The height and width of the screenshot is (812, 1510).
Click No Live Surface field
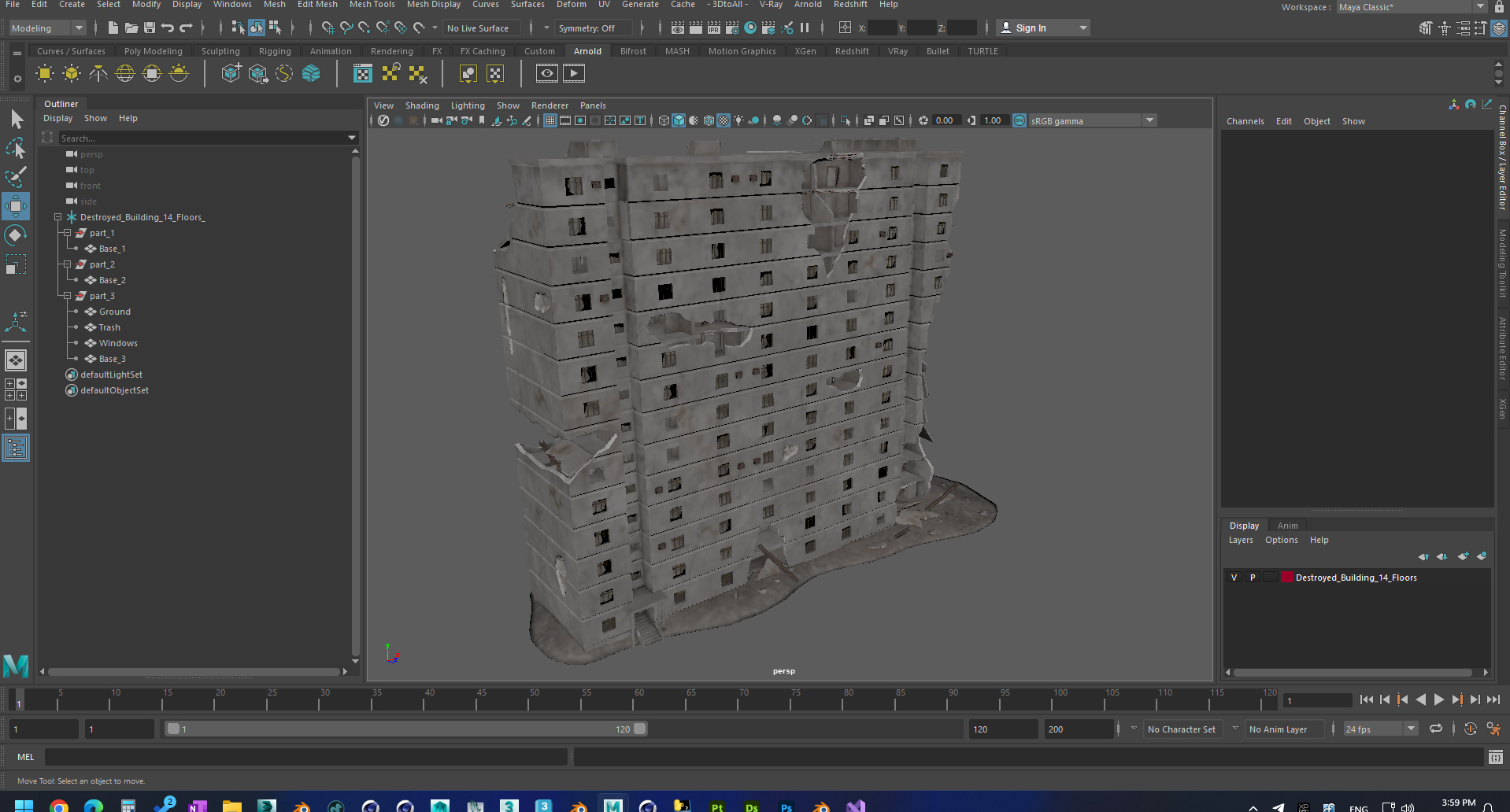coord(481,28)
